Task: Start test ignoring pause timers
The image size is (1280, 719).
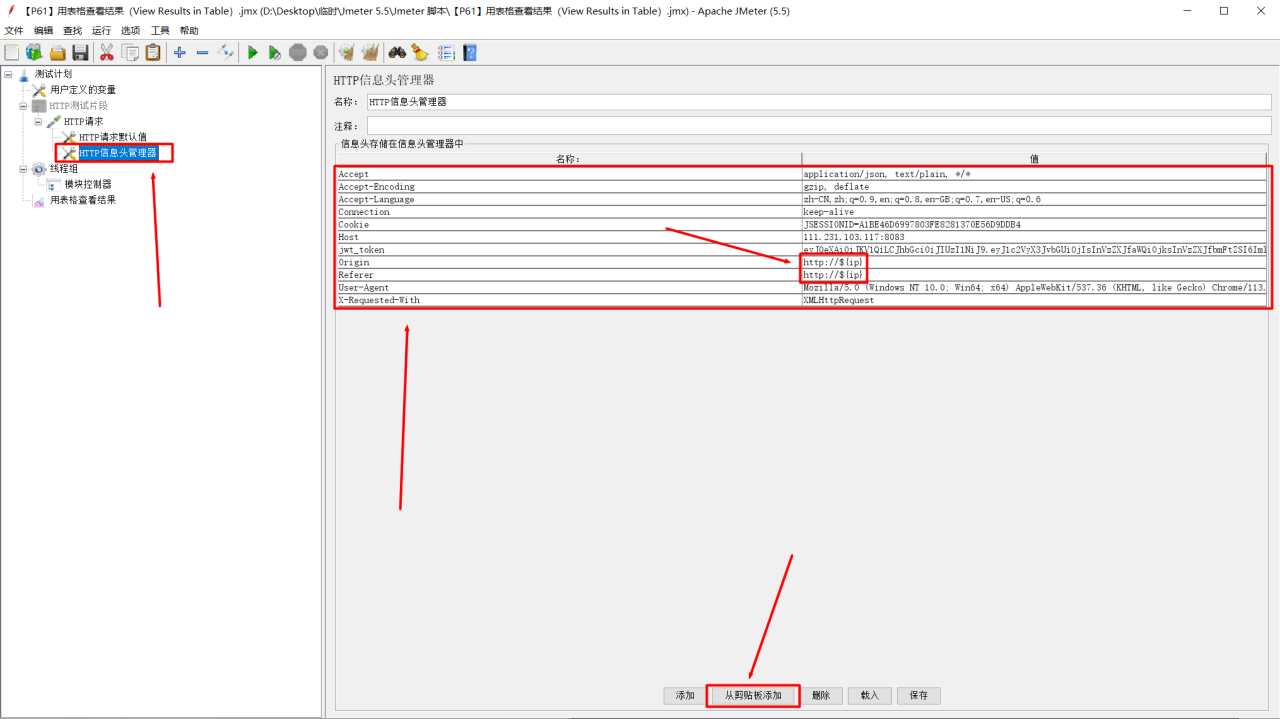Action: tap(275, 52)
